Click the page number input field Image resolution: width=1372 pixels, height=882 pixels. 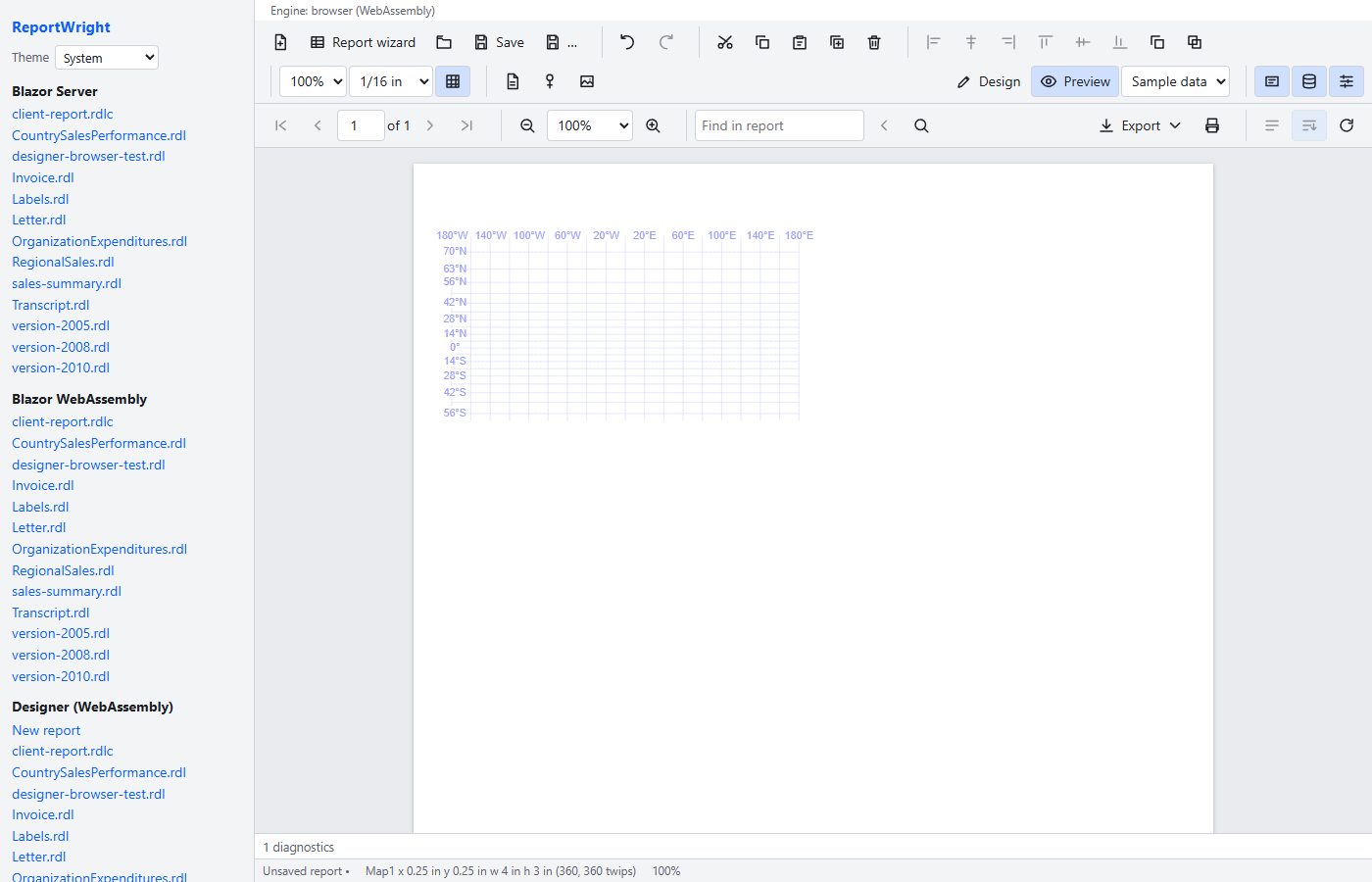[361, 125]
